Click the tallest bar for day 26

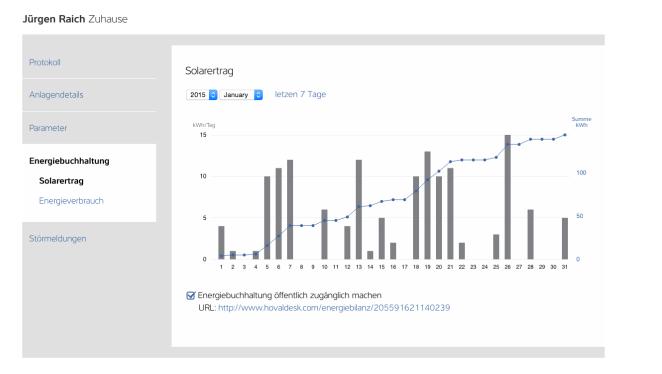[507, 197]
